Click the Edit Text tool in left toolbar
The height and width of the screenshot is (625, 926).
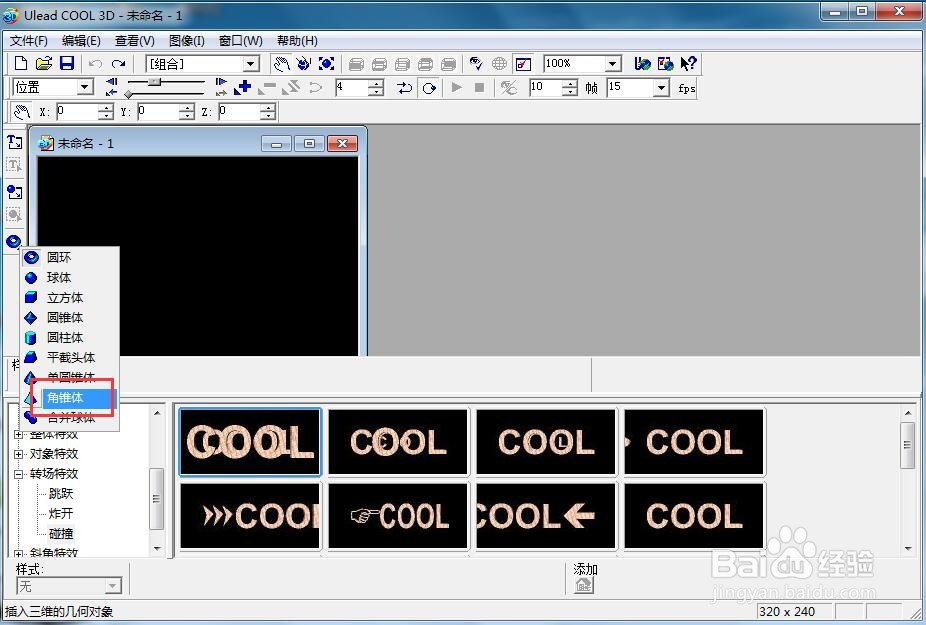click(14, 165)
